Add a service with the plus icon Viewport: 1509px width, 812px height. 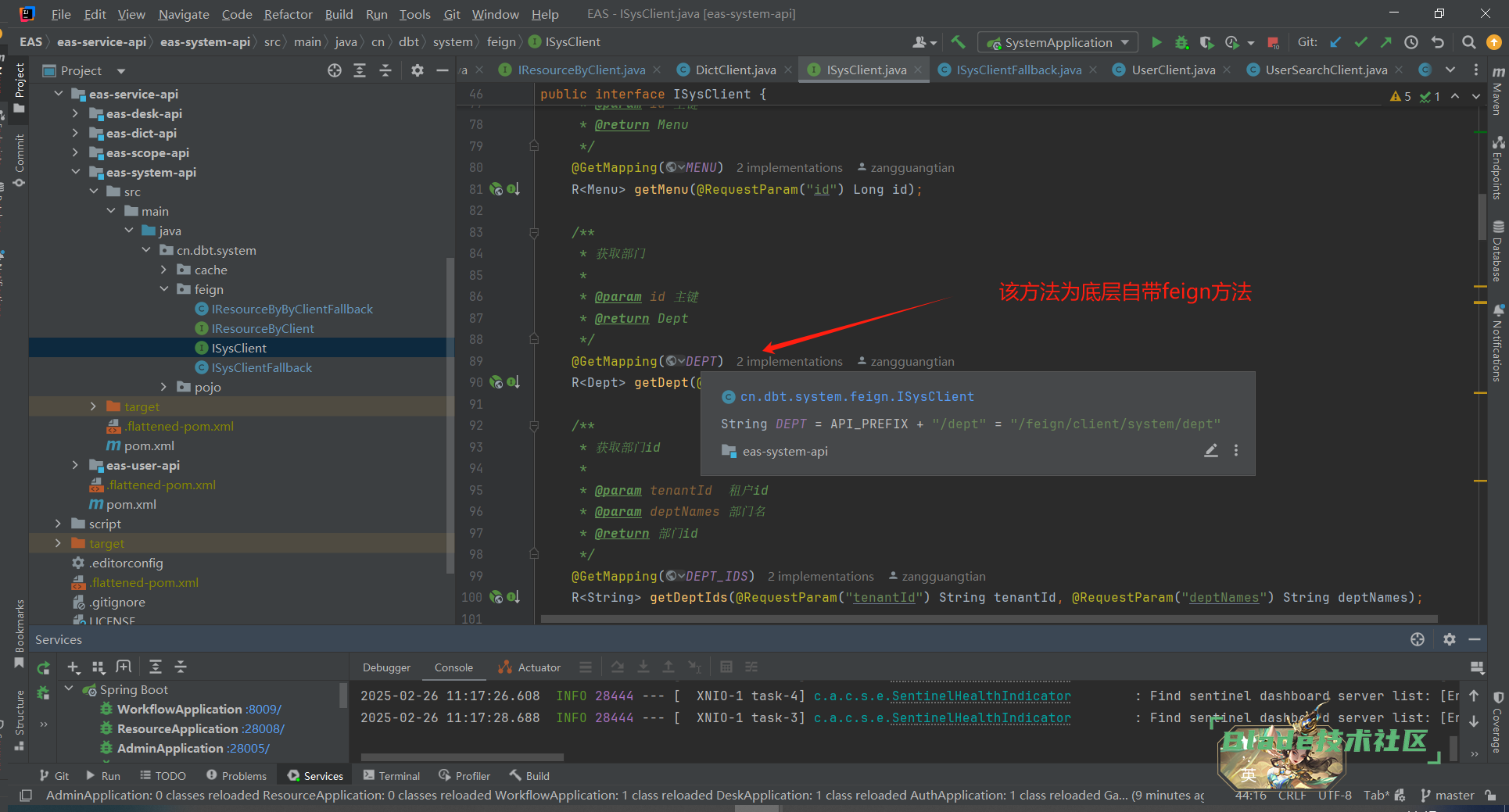coord(73,667)
